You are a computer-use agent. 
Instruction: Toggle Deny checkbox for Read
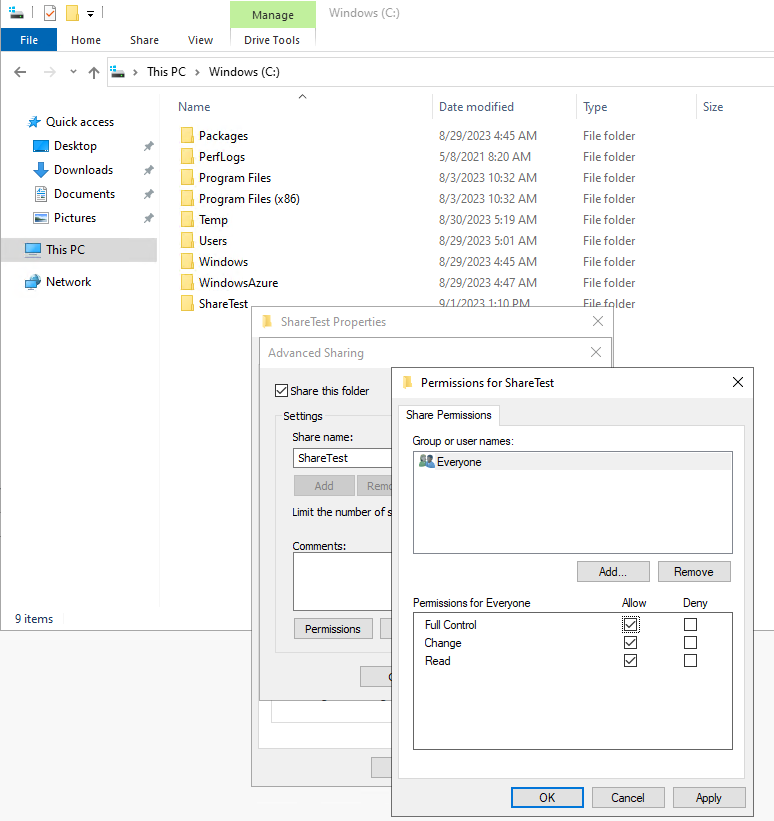[x=690, y=661]
